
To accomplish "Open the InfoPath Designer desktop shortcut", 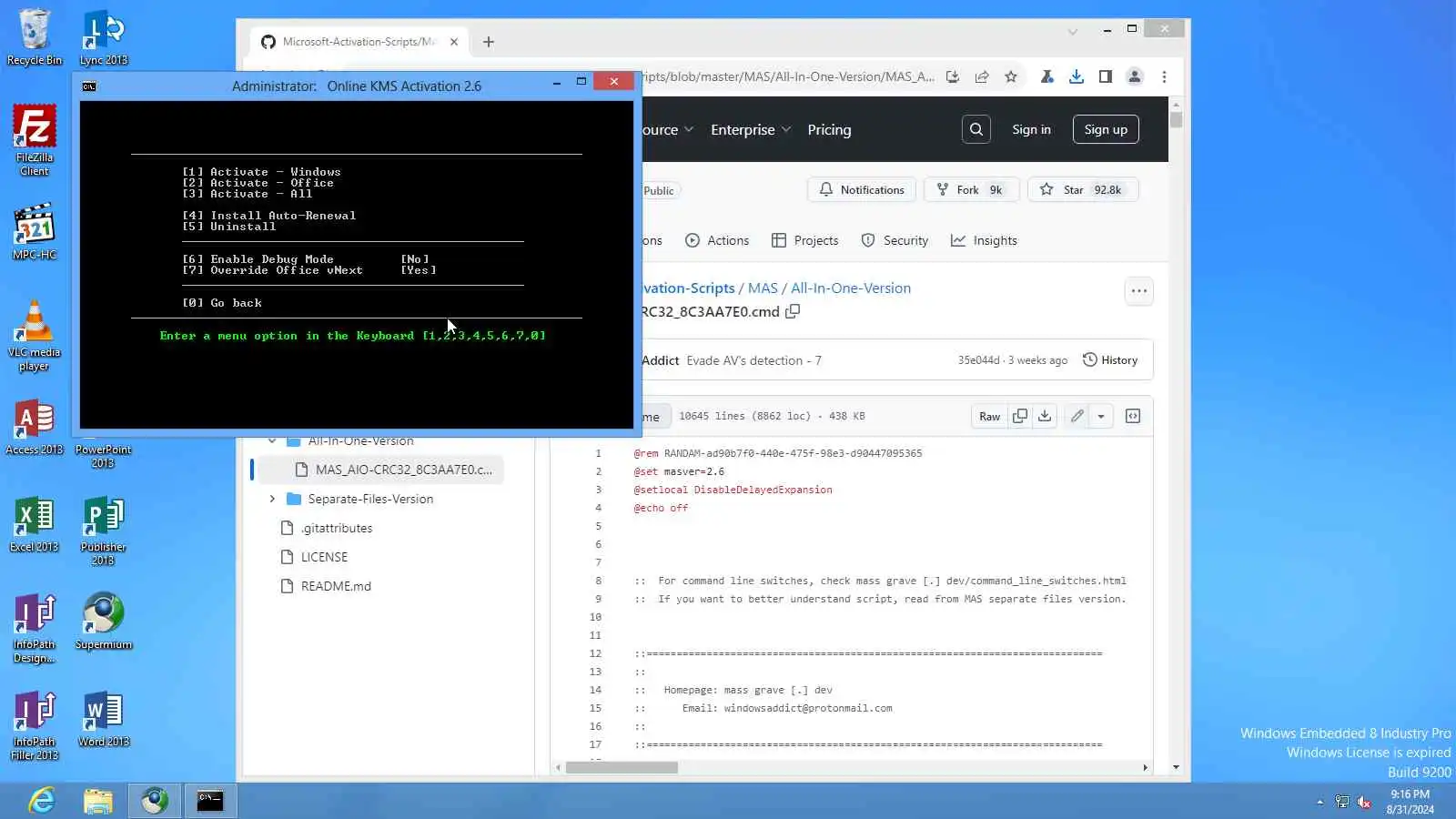I will pos(35,628).
